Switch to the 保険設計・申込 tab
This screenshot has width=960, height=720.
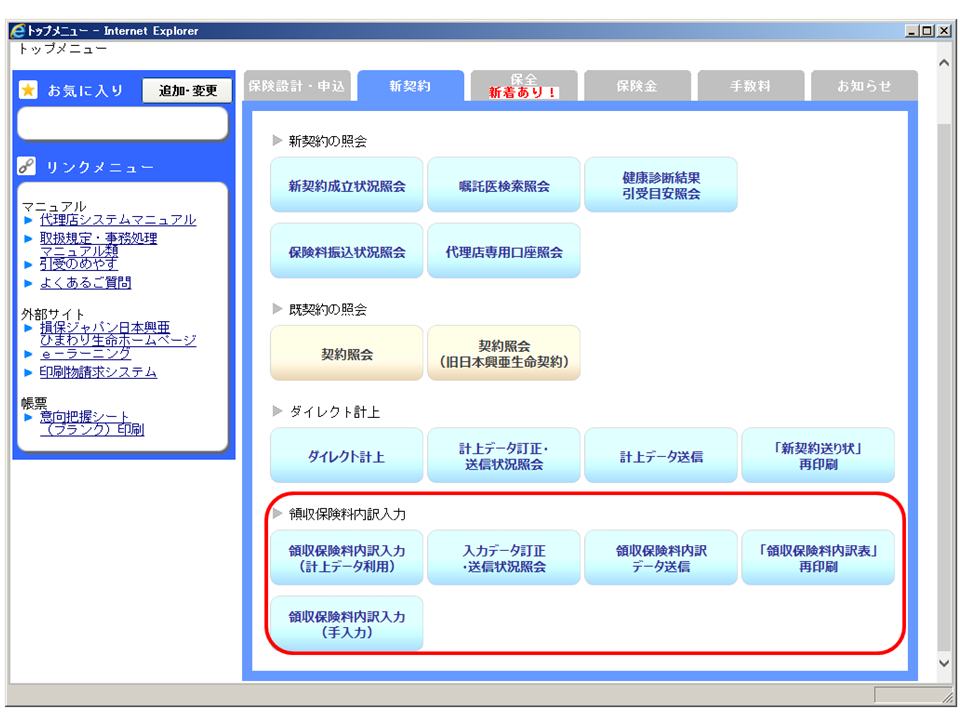coord(296,87)
